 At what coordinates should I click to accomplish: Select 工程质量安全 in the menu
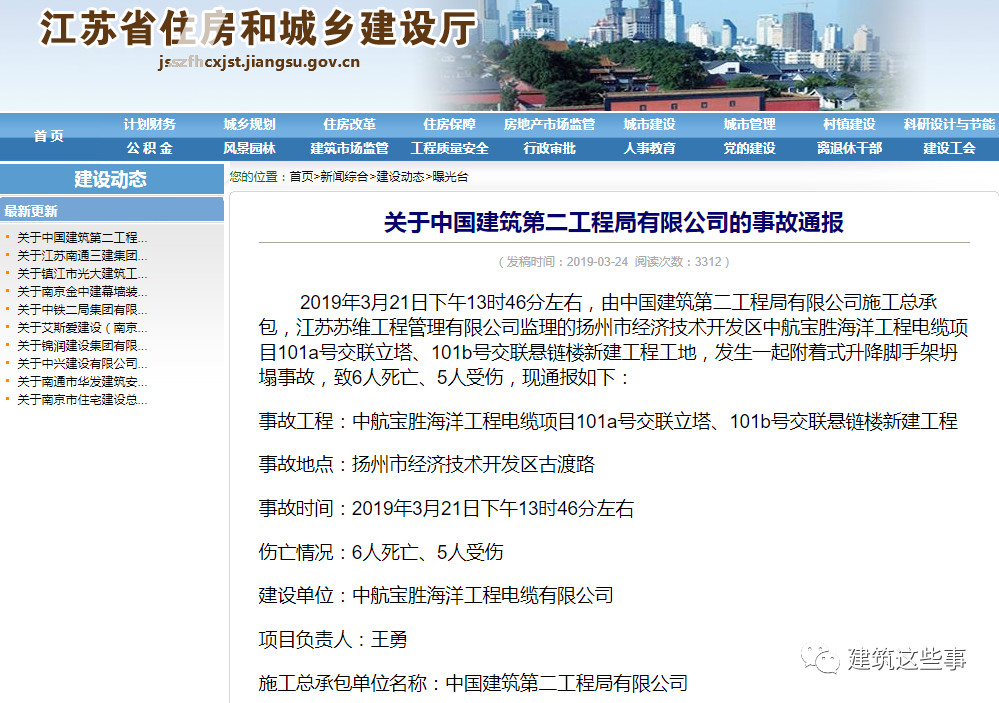[x=449, y=148]
